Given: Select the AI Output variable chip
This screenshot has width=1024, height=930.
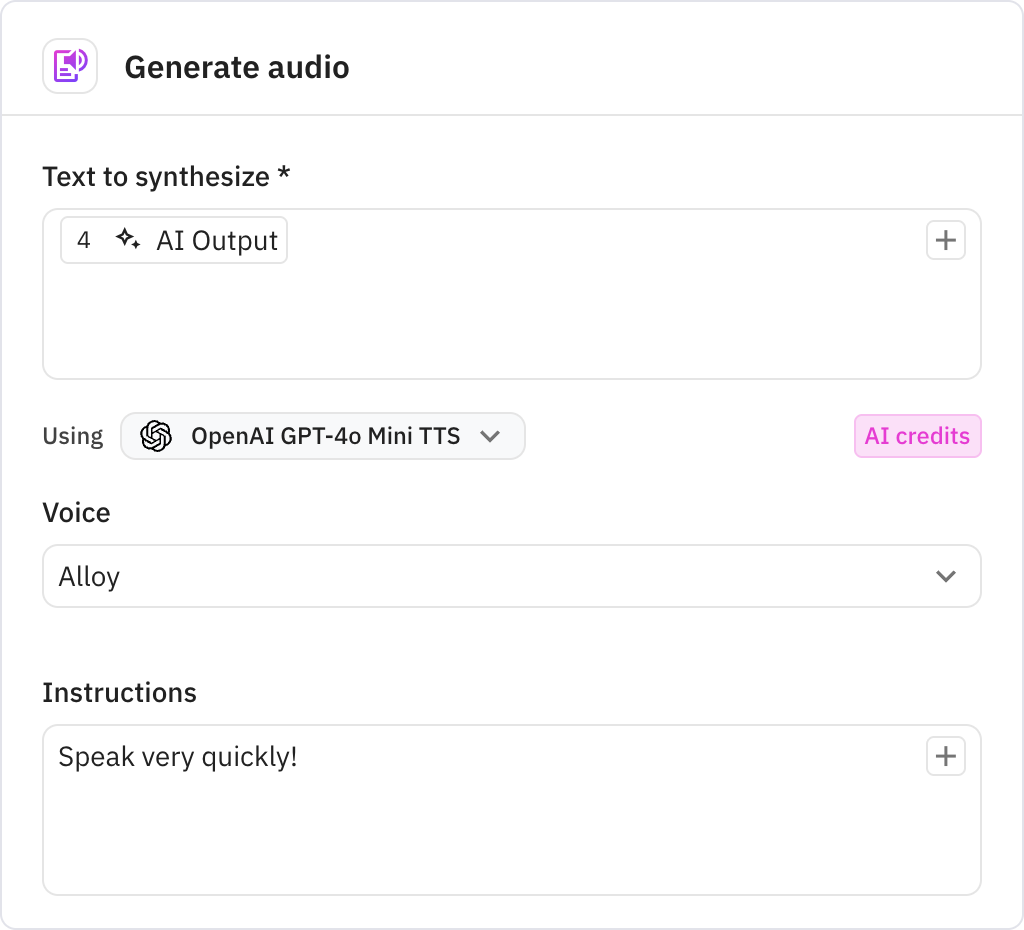Looking at the screenshot, I should coord(216,240).
